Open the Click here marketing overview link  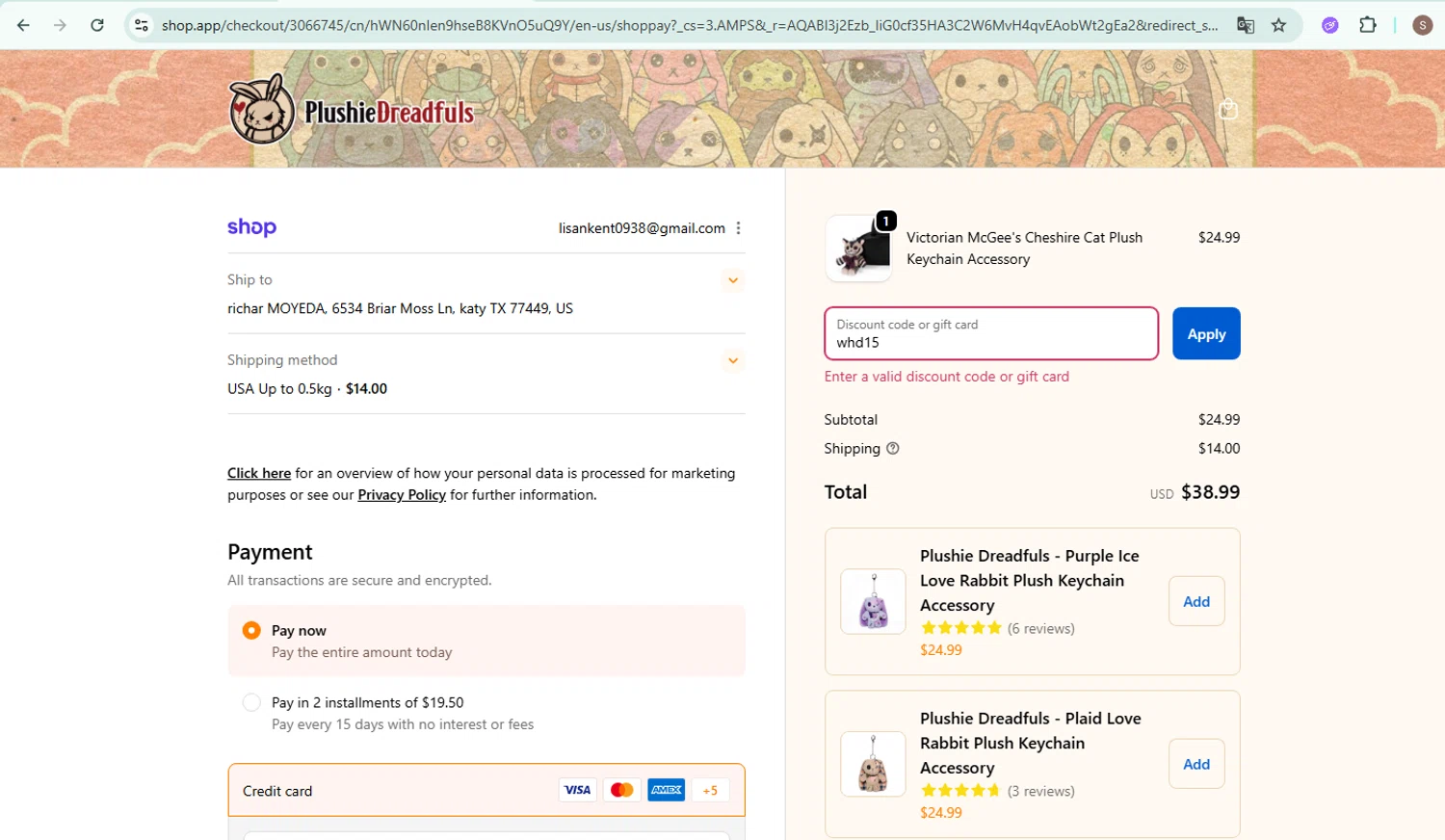point(259,473)
